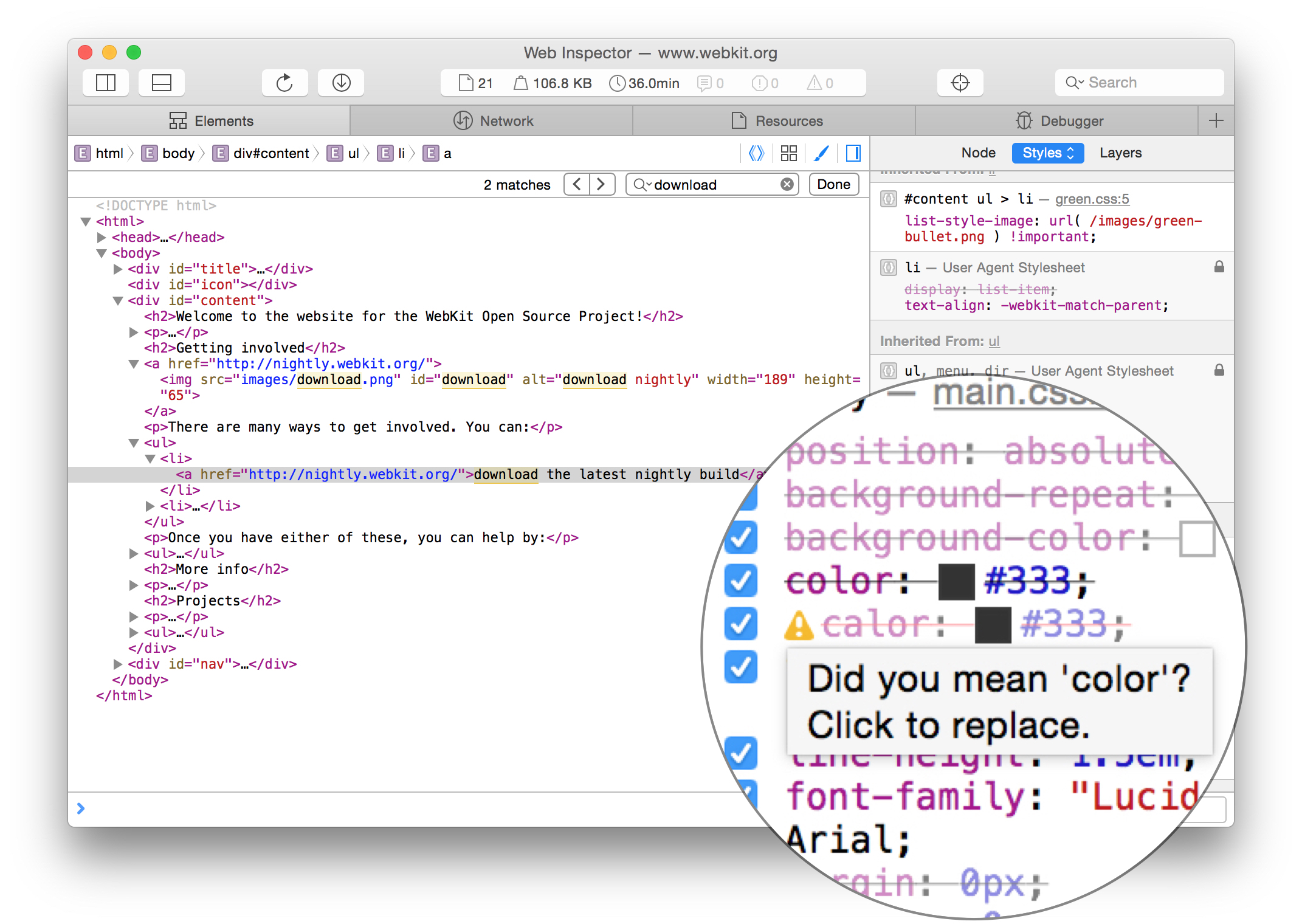Click the black #333 color swatch

(956, 581)
